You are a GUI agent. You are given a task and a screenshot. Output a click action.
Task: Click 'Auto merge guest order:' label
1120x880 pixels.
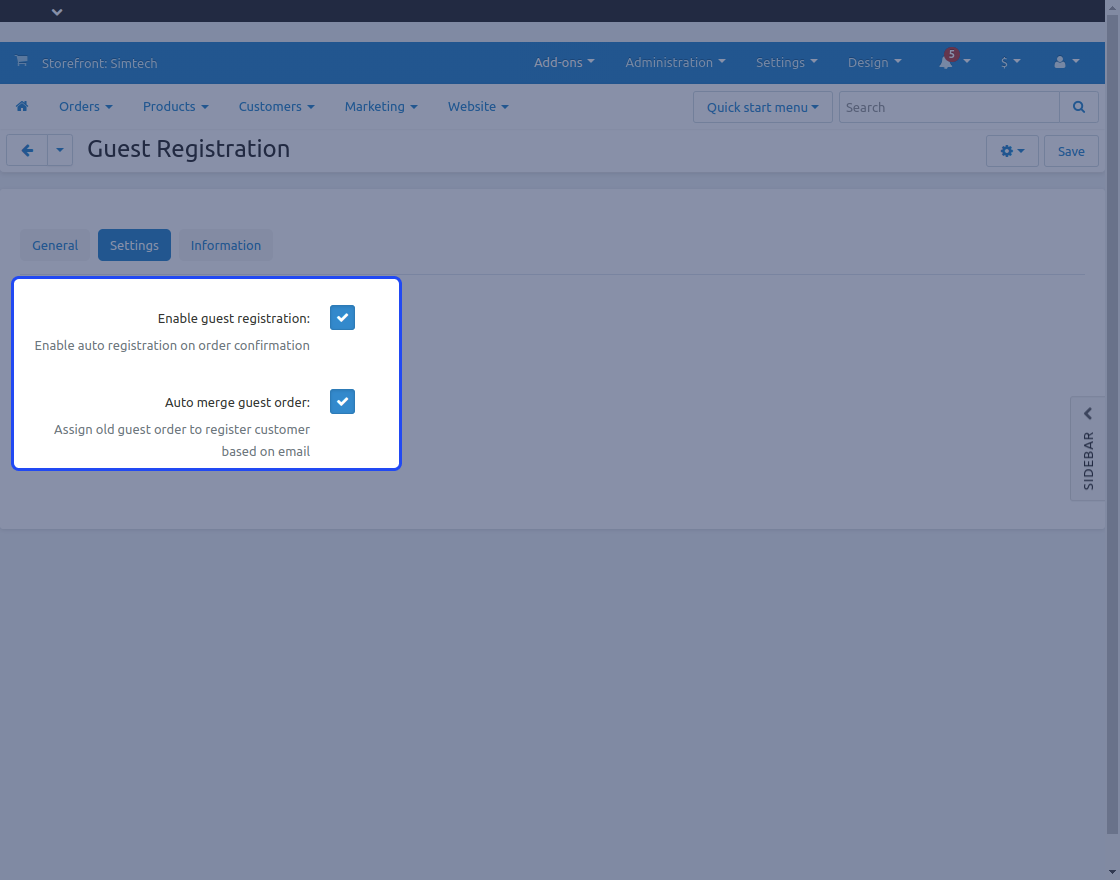click(237, 403)
